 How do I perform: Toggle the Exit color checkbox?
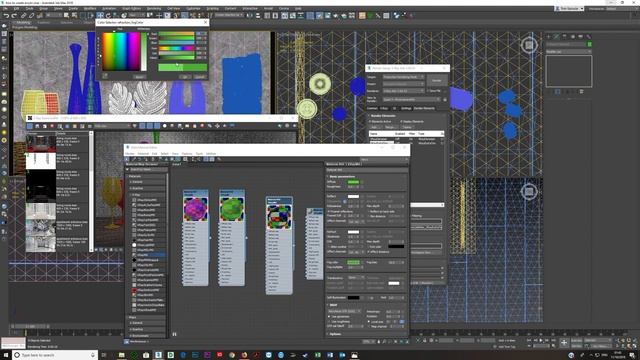click(369, 247)
